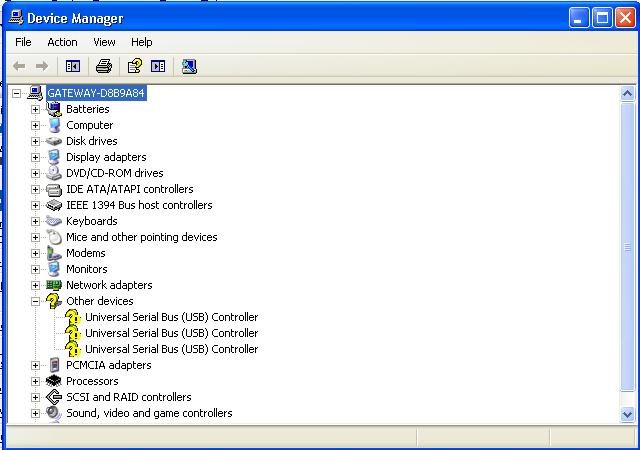
Task: Click the Back arrow toolbar button
Action: (x=19, y=66)
